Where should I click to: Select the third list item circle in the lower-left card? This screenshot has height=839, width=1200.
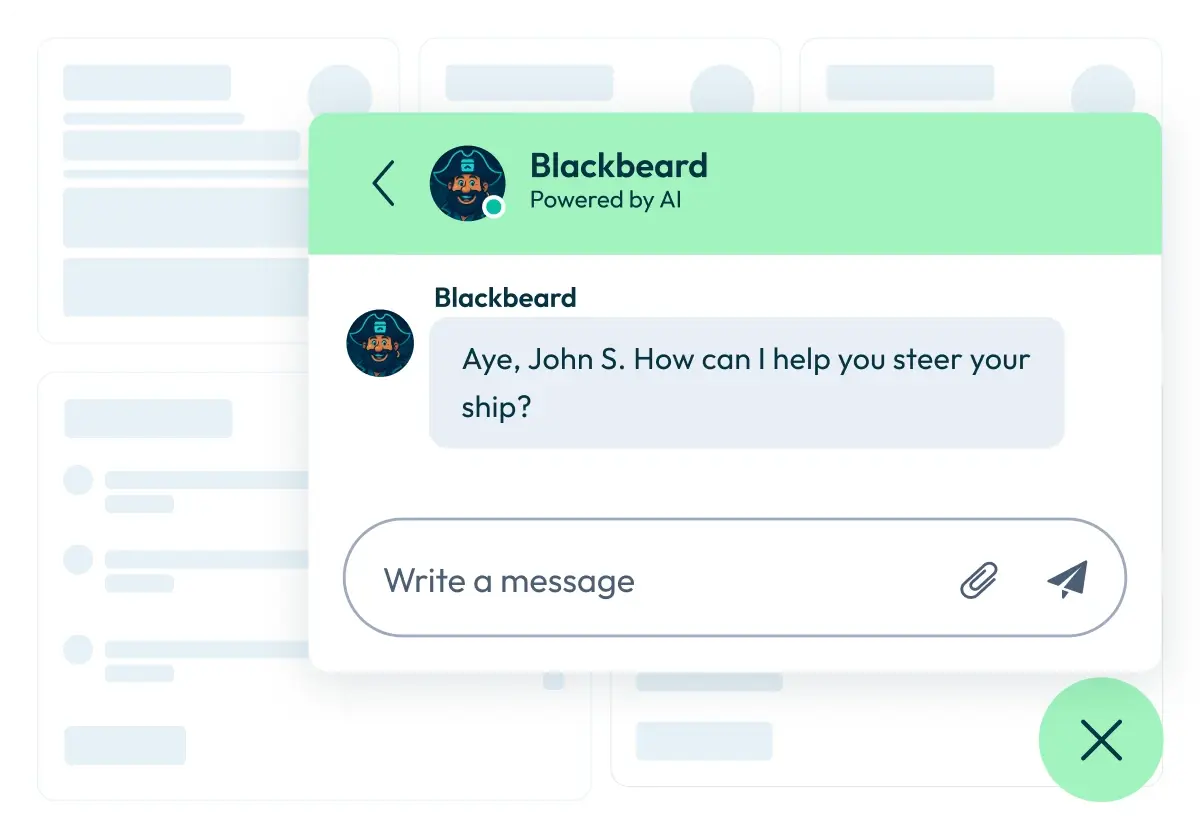coord(78,650)
